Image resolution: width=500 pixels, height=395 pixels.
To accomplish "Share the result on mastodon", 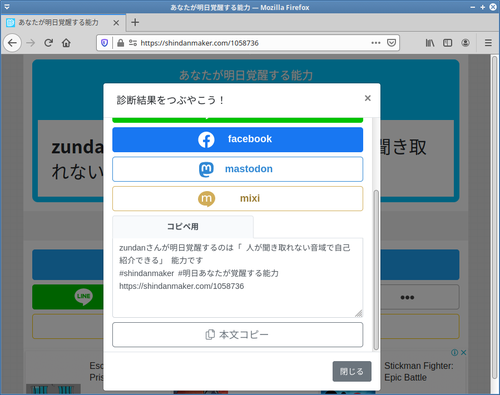I will [237, 169].
